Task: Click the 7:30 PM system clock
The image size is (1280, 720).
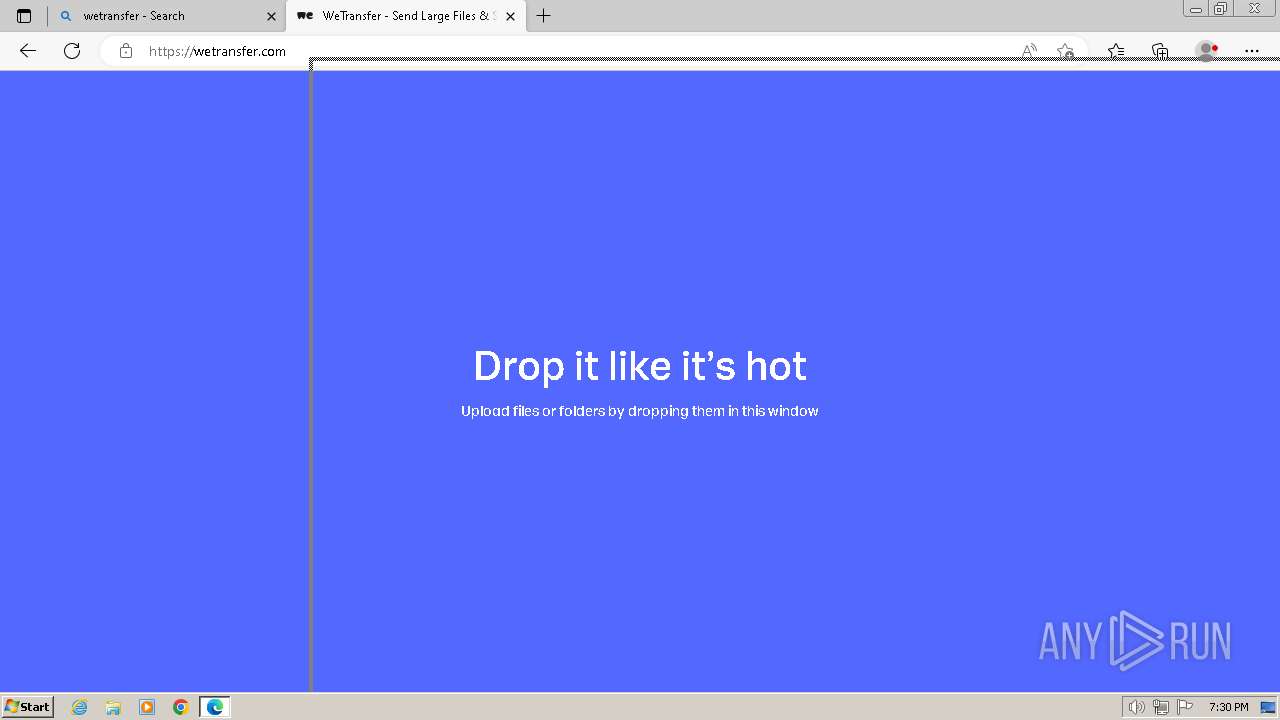Action: coord(1228,707)
